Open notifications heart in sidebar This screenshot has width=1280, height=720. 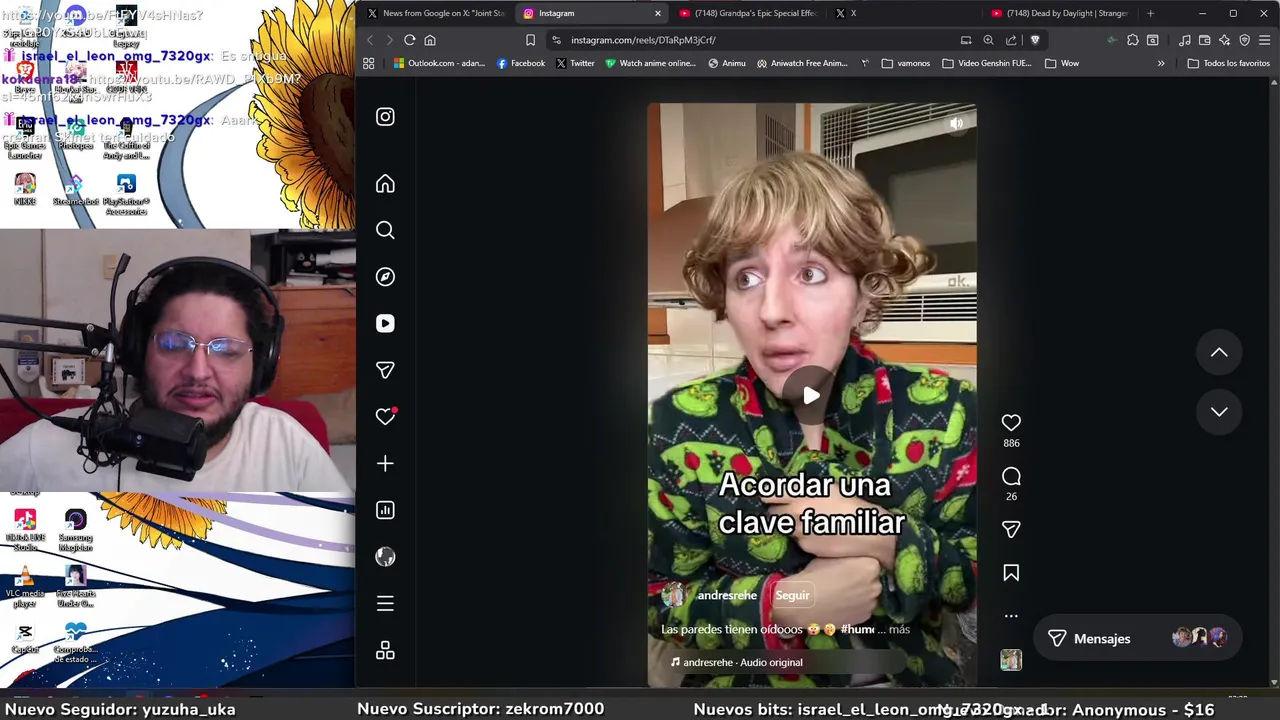tap(385, 416)
